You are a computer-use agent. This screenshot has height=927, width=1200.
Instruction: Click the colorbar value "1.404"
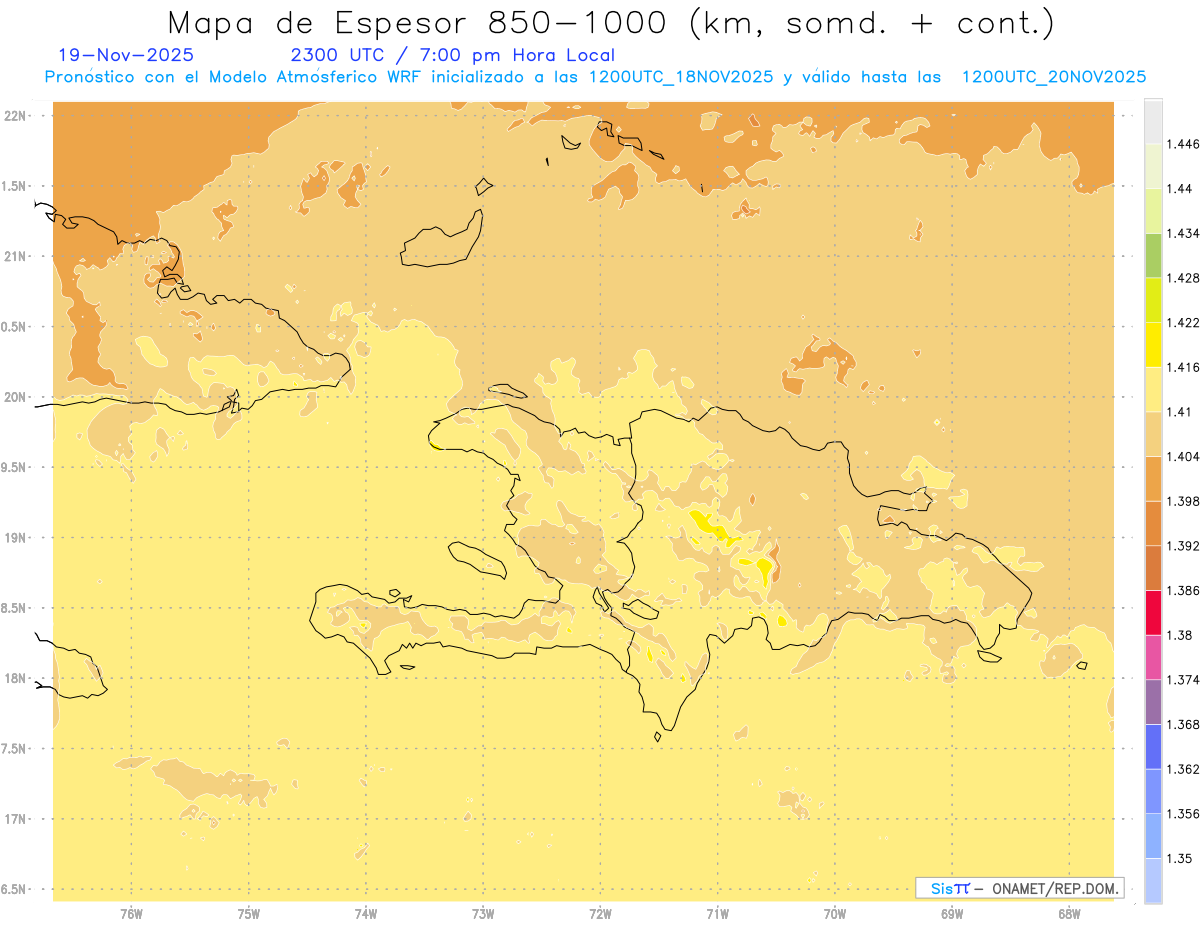click(1183, 456)
